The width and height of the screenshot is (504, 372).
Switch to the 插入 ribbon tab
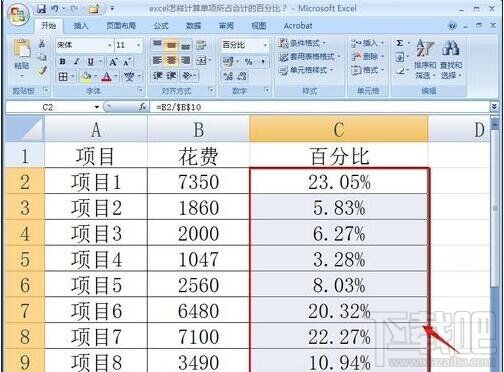click(81, 26)
